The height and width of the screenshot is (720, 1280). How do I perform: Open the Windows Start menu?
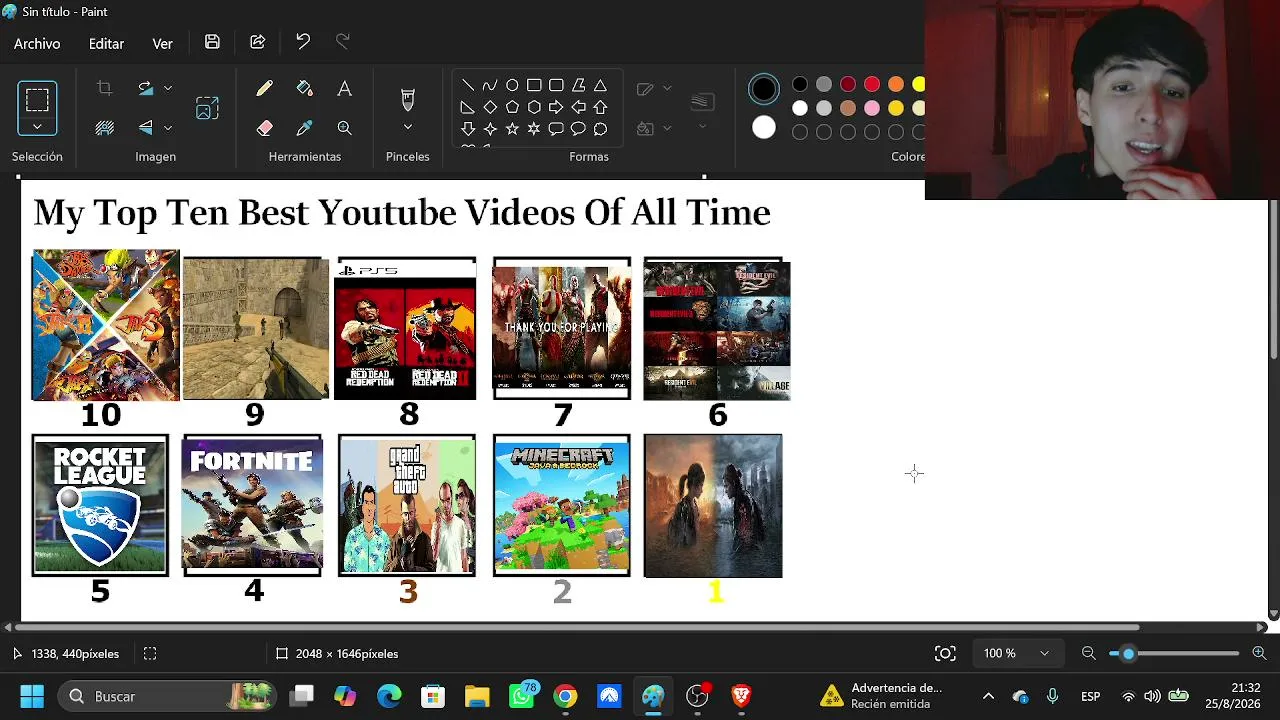click(32, 696)
